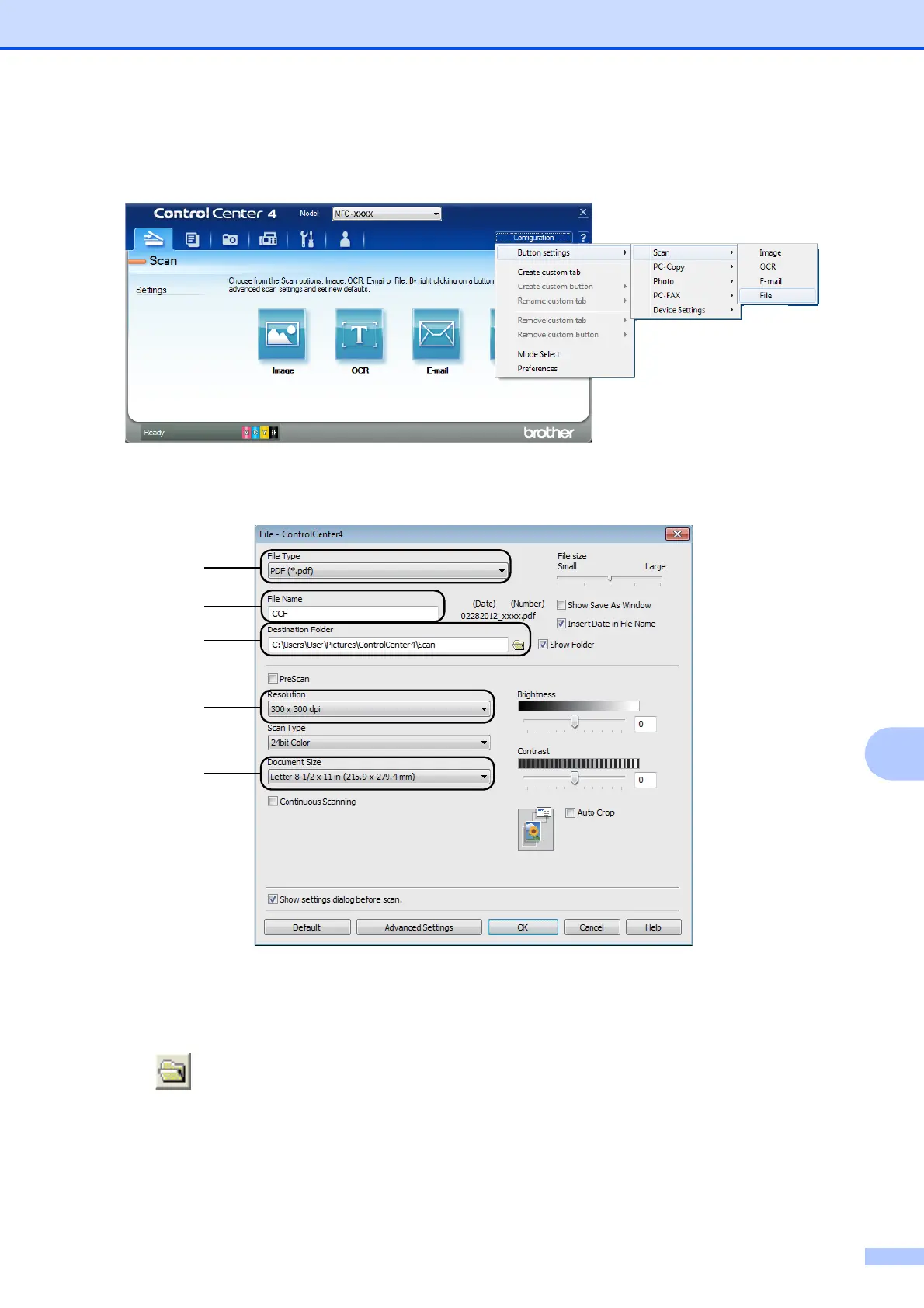Toggle Show settings dialog before scan
The height and width of the screenshot is (1308, 924).
point(273,899)
